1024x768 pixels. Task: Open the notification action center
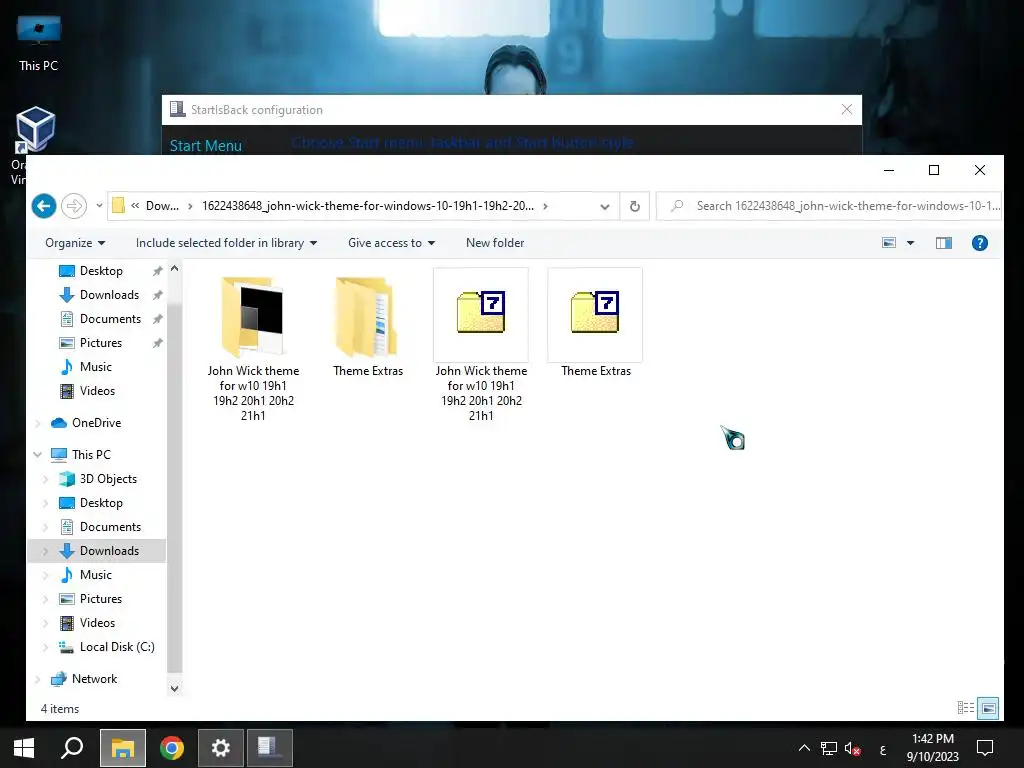tap(985, 748)
